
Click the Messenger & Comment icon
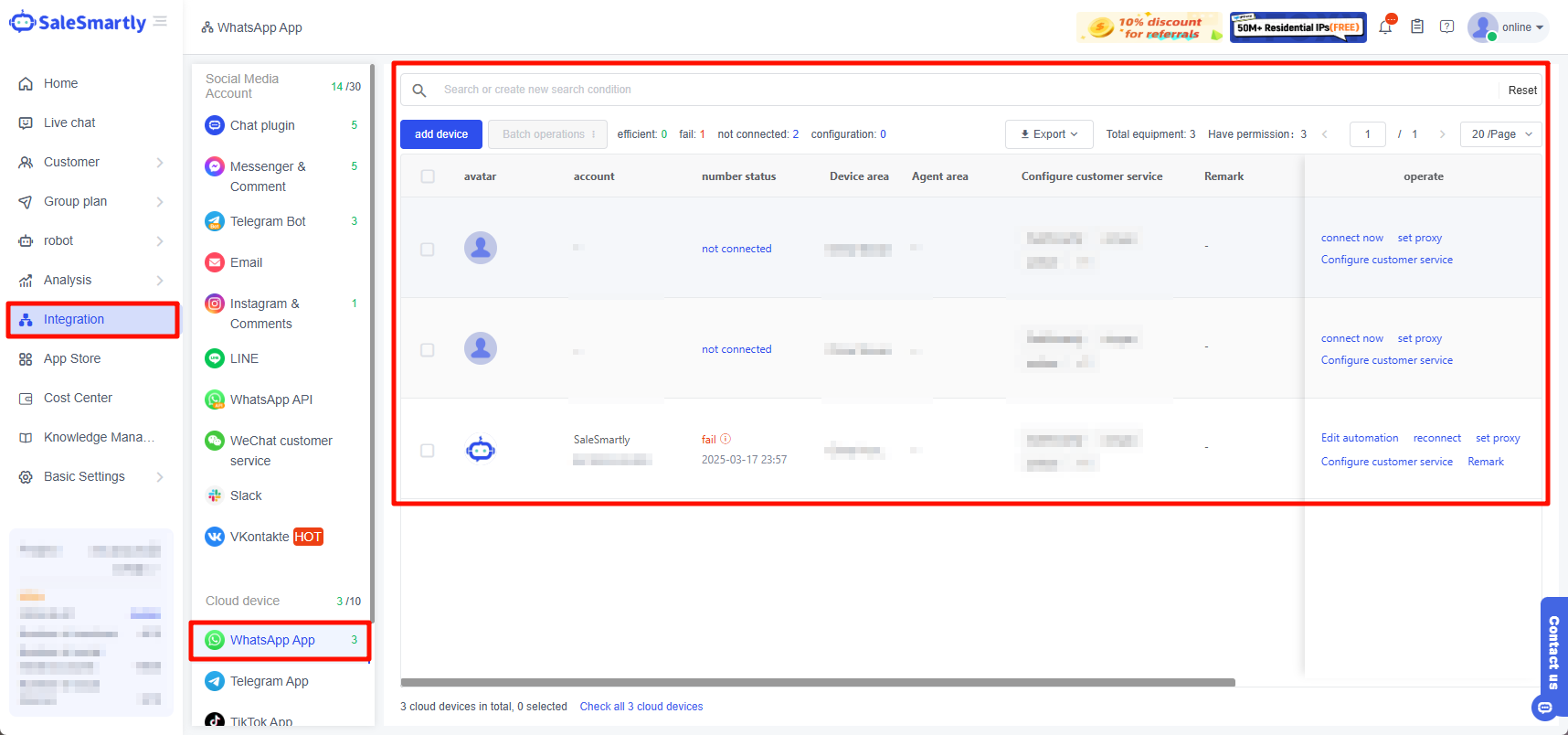(x=215, y=166)
